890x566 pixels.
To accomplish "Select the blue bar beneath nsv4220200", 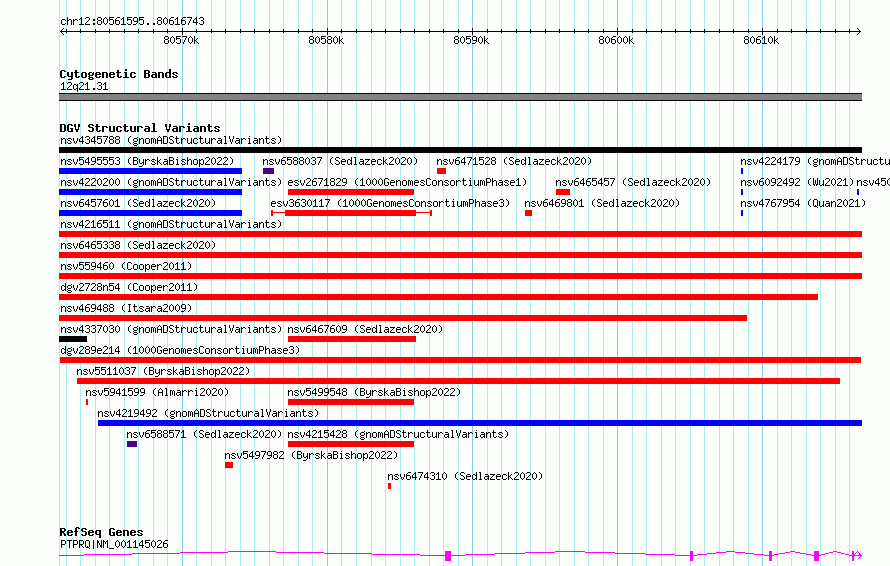I will pyautogui.click(x=150, y=192).
